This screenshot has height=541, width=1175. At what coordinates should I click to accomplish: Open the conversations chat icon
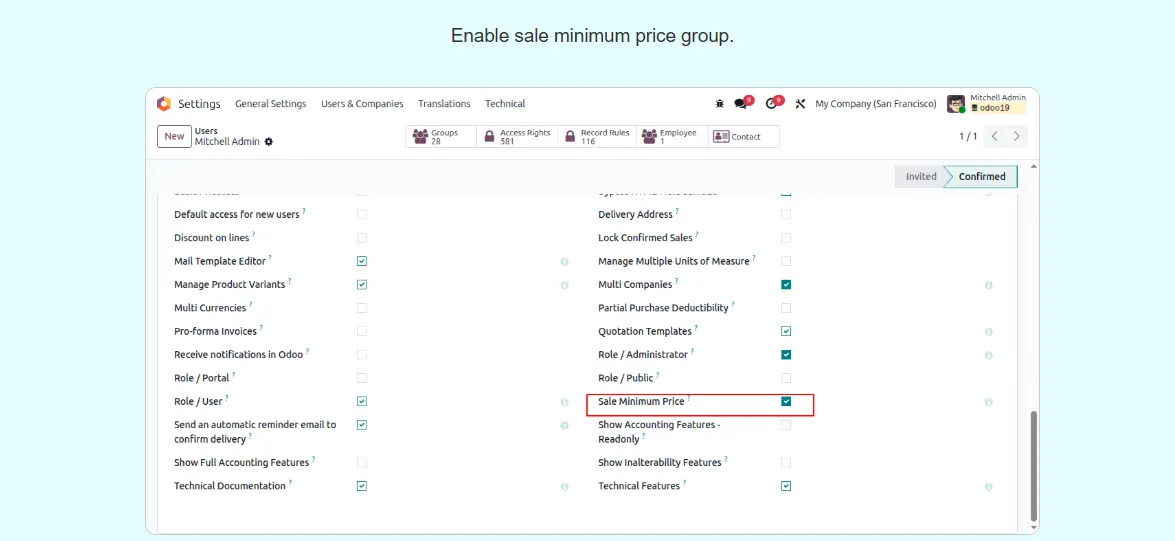click(741, 104)
